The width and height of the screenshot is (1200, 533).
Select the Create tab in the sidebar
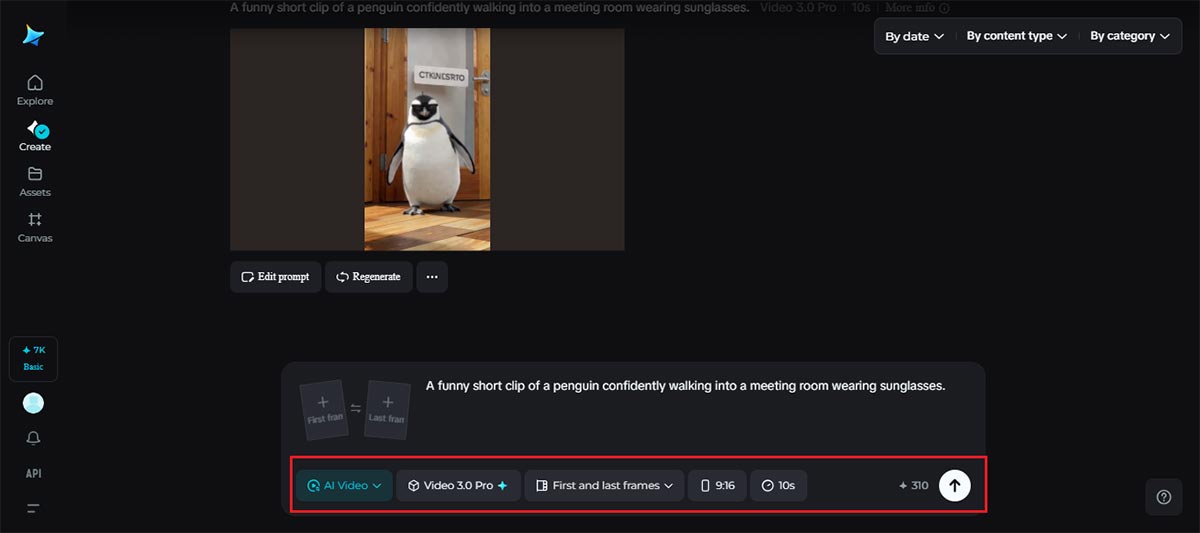(35, 135)
